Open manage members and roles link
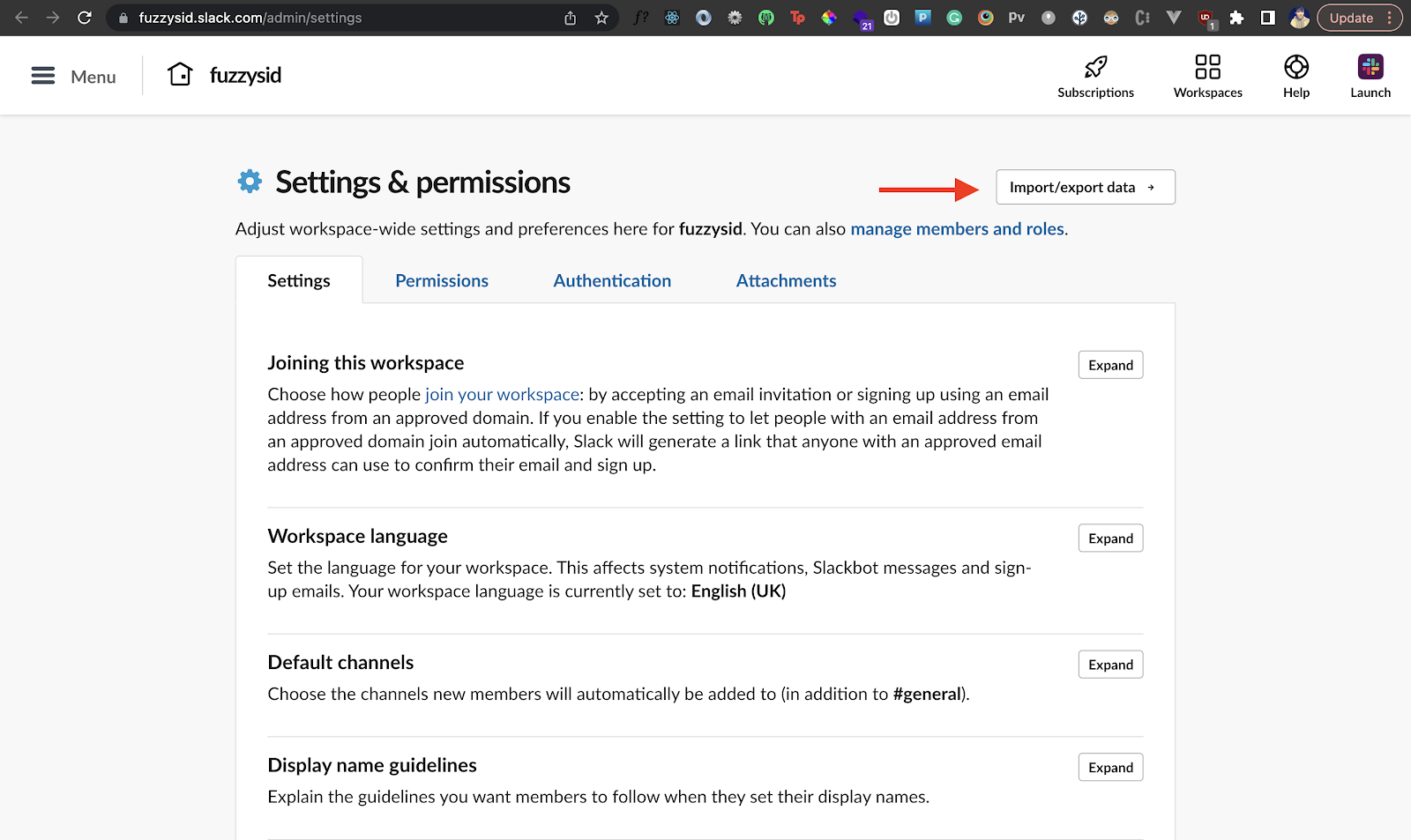The width and height of the screenshot is (1411, 840). (x=957, y=229)
